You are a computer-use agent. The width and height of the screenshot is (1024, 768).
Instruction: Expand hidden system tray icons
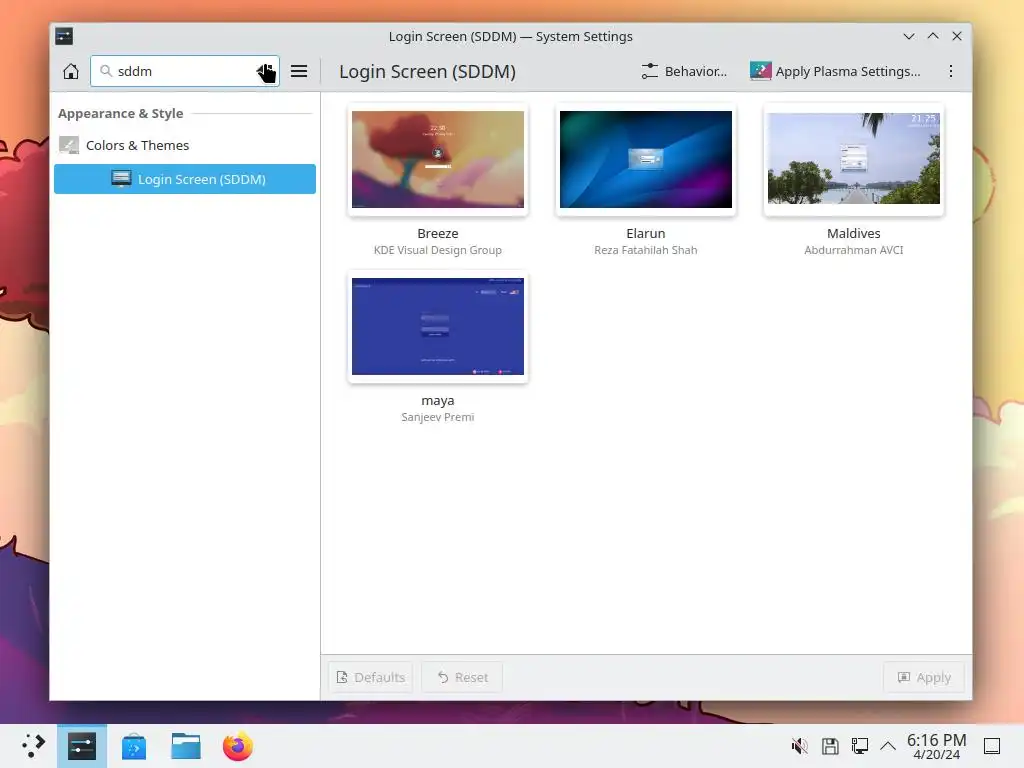point(888,746)
